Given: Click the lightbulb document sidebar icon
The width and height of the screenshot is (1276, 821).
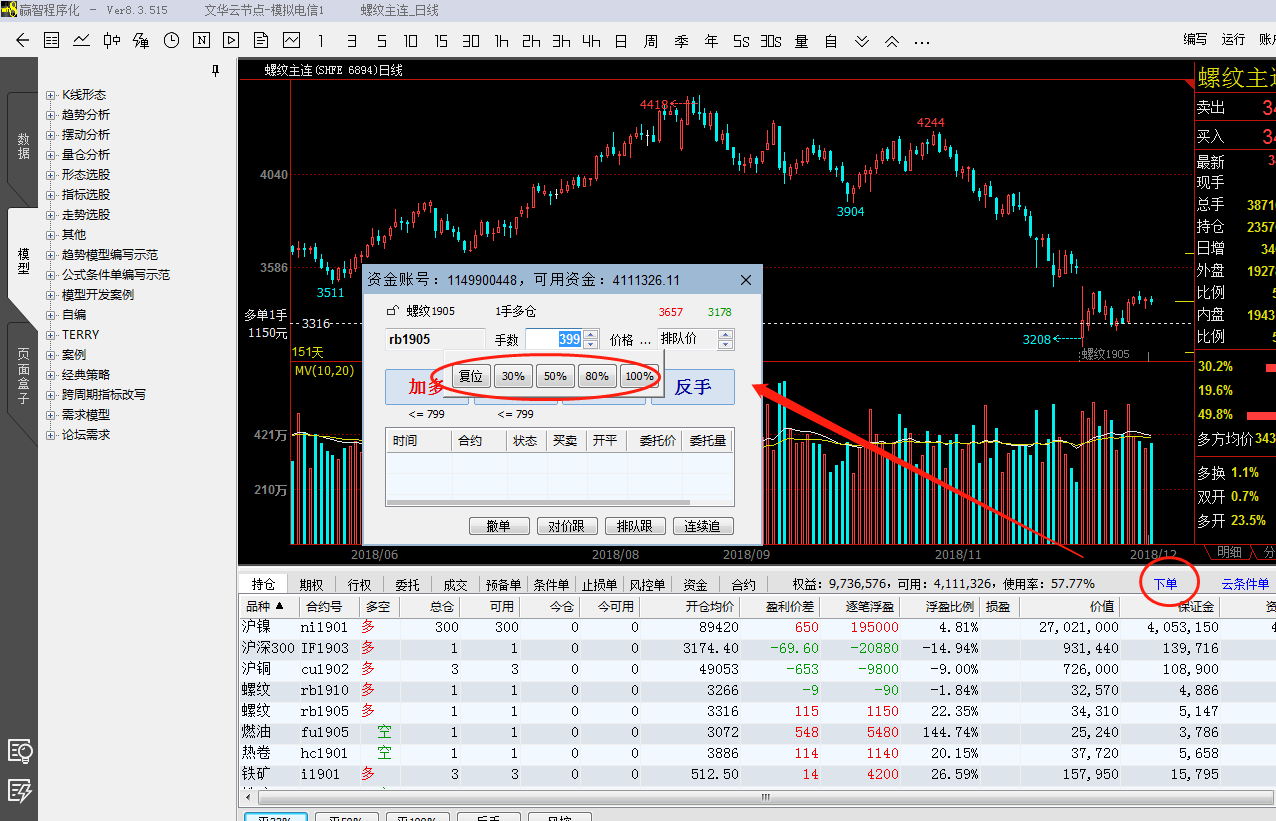Looking at the screenshot, I should pyautogui.click(x=20, y=751).
